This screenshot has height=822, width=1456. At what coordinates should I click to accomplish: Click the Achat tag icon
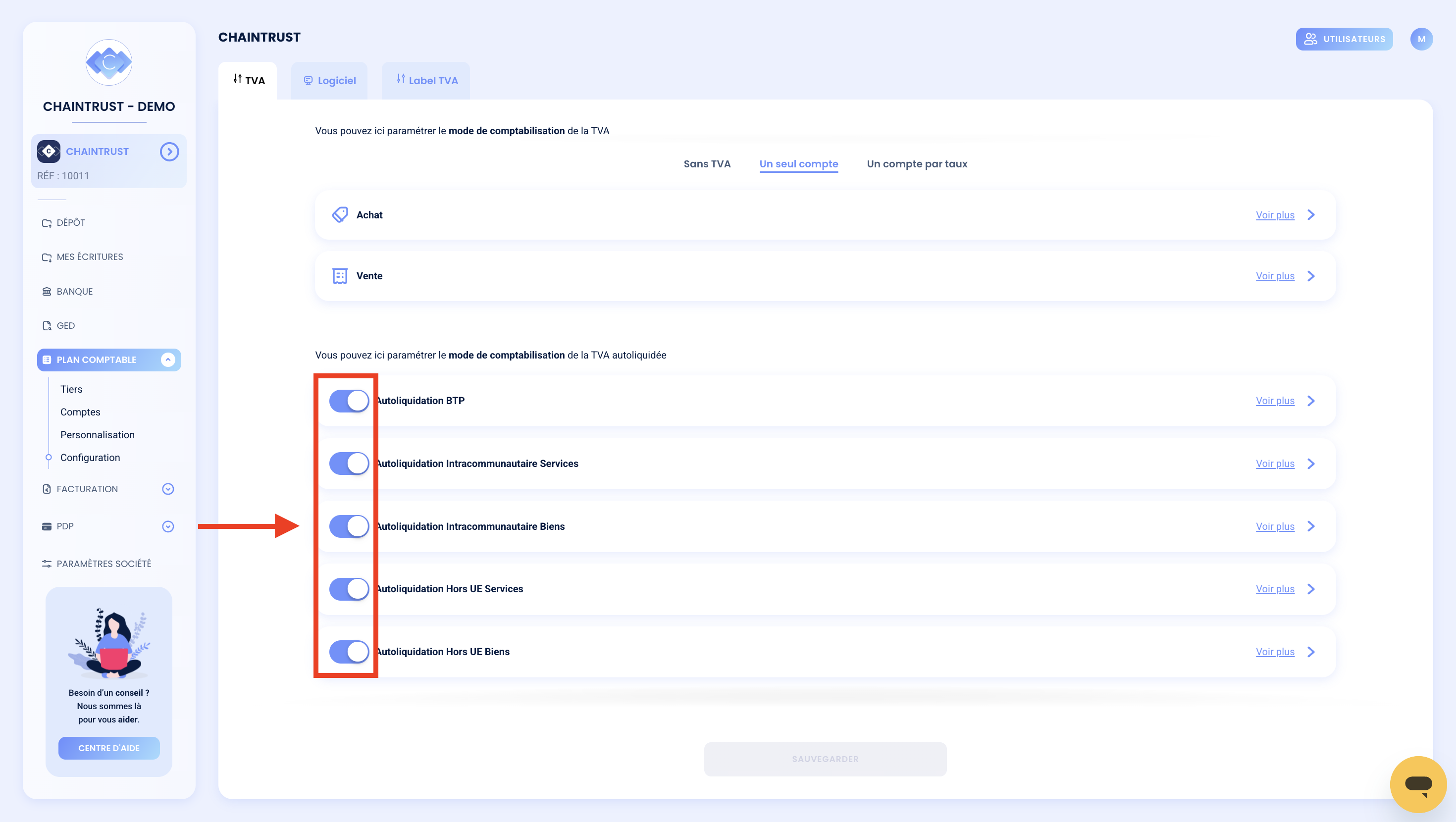pos(340,215)
